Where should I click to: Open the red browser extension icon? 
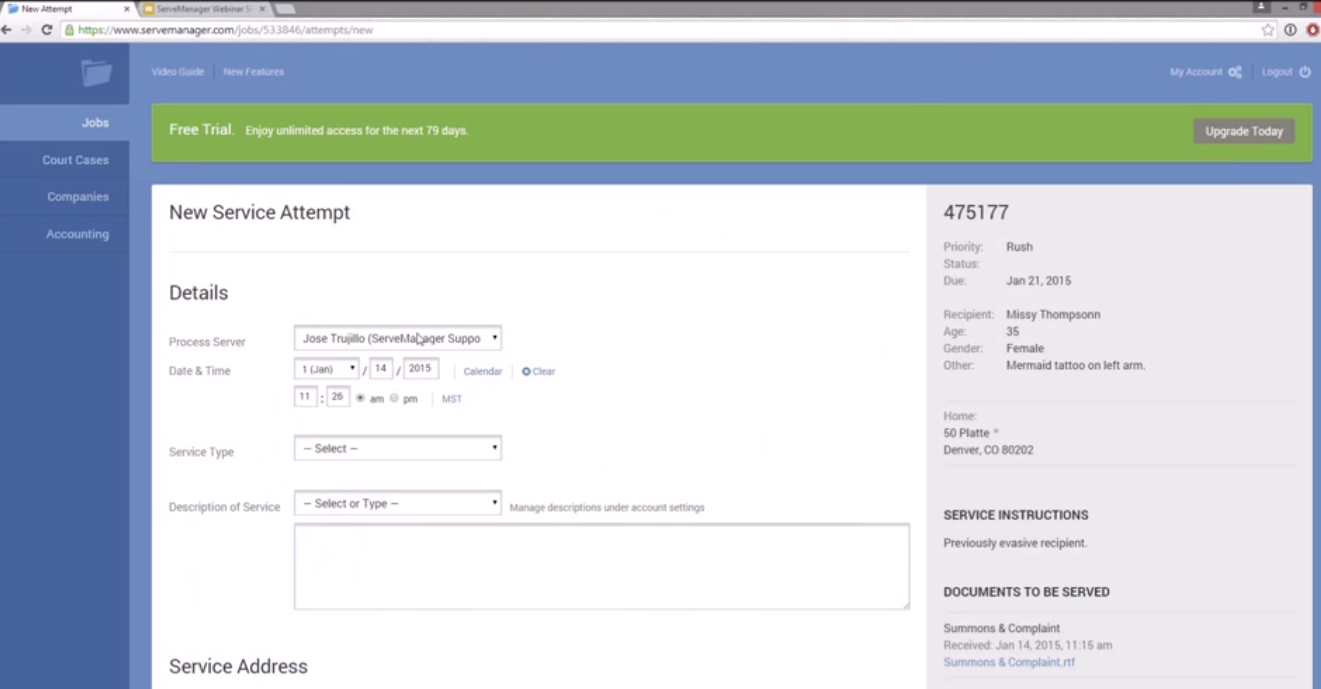1314,30
